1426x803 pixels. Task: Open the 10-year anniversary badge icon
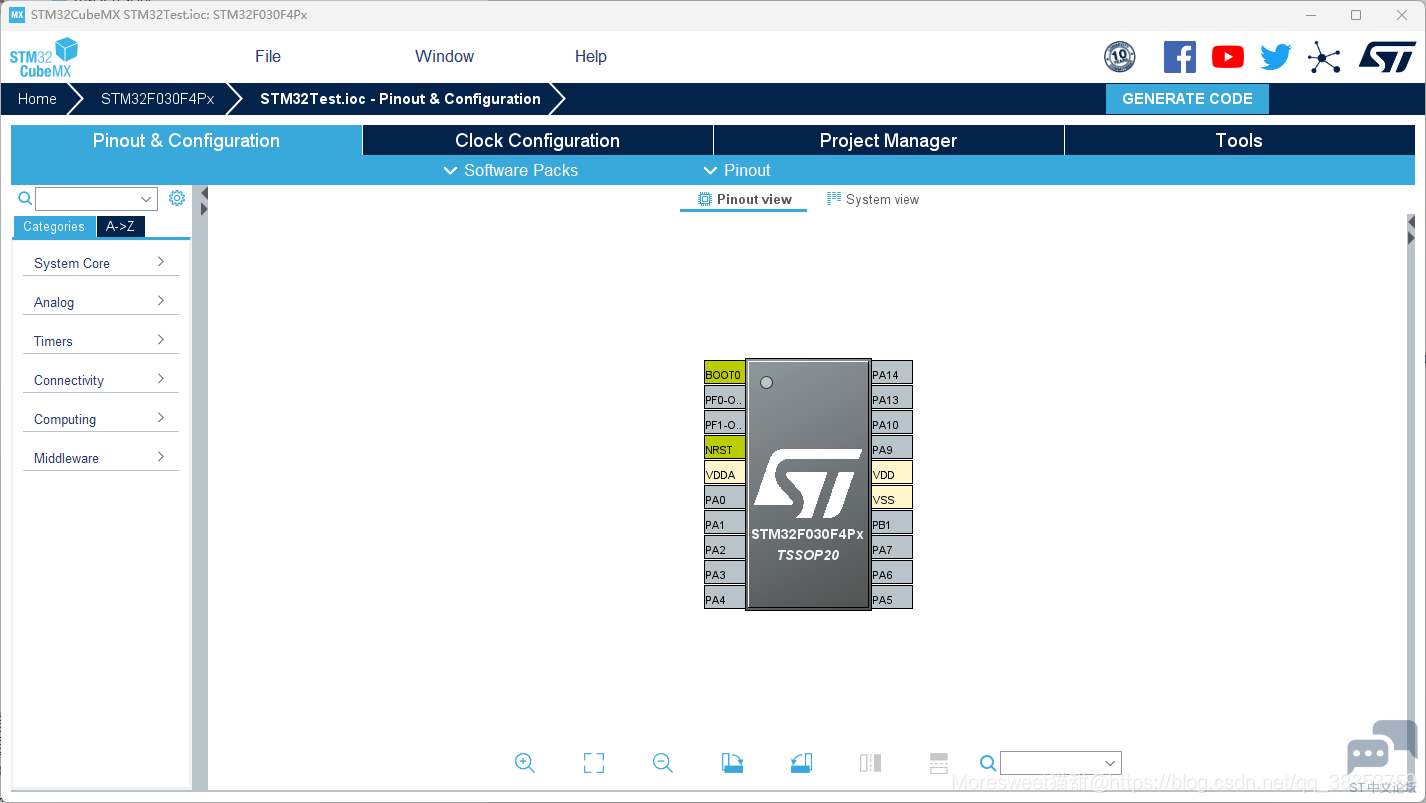(x=1119, y=57)
